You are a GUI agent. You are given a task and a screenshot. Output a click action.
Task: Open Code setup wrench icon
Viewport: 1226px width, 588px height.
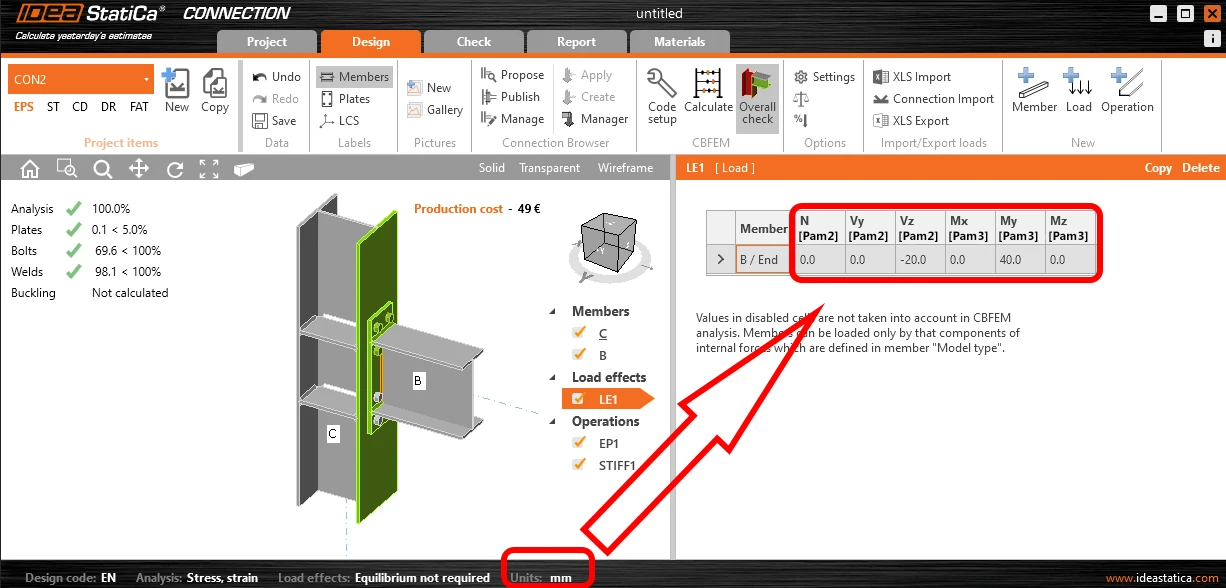pos(662,84)
